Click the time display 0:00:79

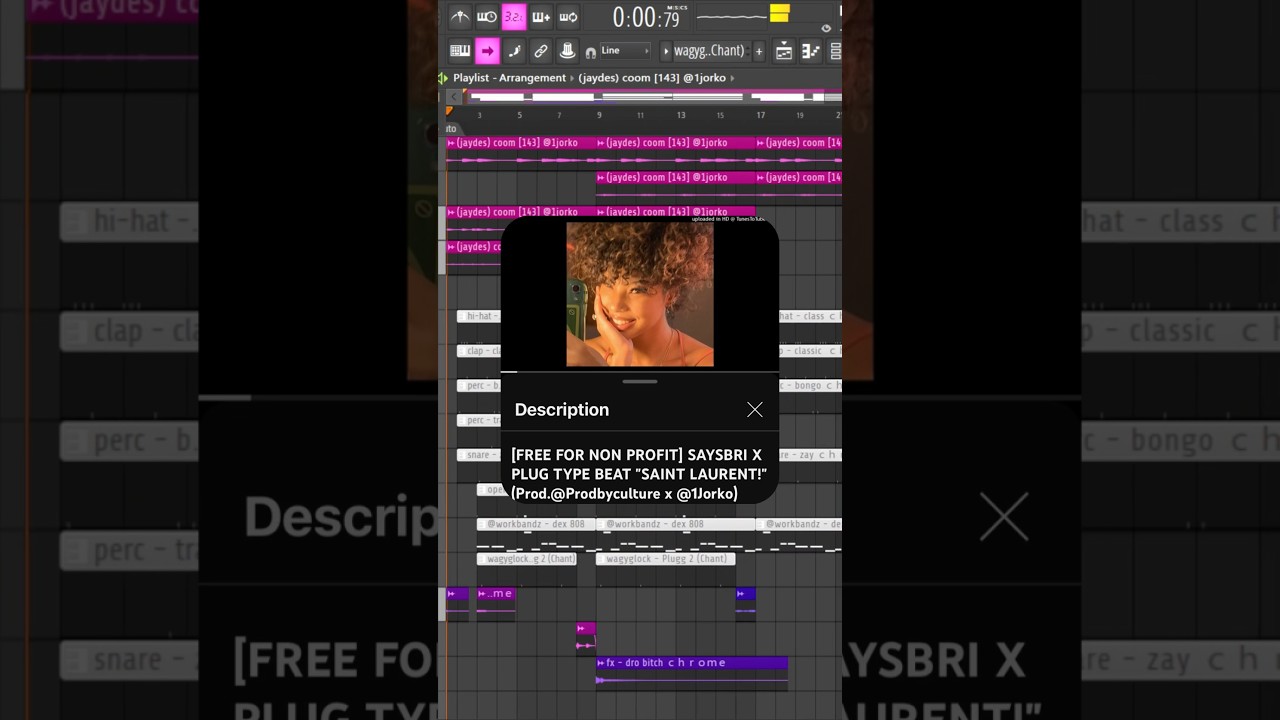click(646, 17)
